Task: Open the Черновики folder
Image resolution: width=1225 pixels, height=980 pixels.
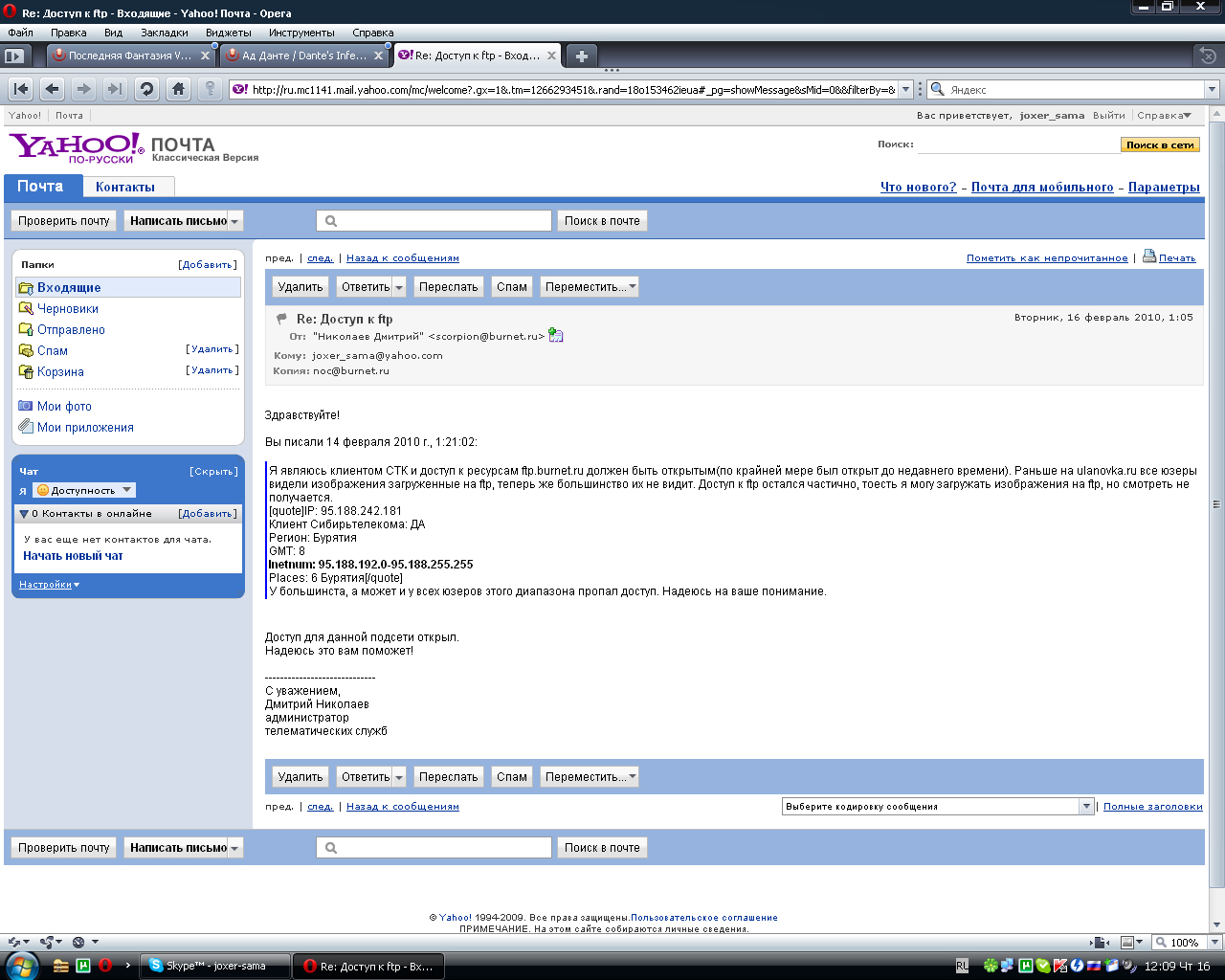Action: click(68, 308)
